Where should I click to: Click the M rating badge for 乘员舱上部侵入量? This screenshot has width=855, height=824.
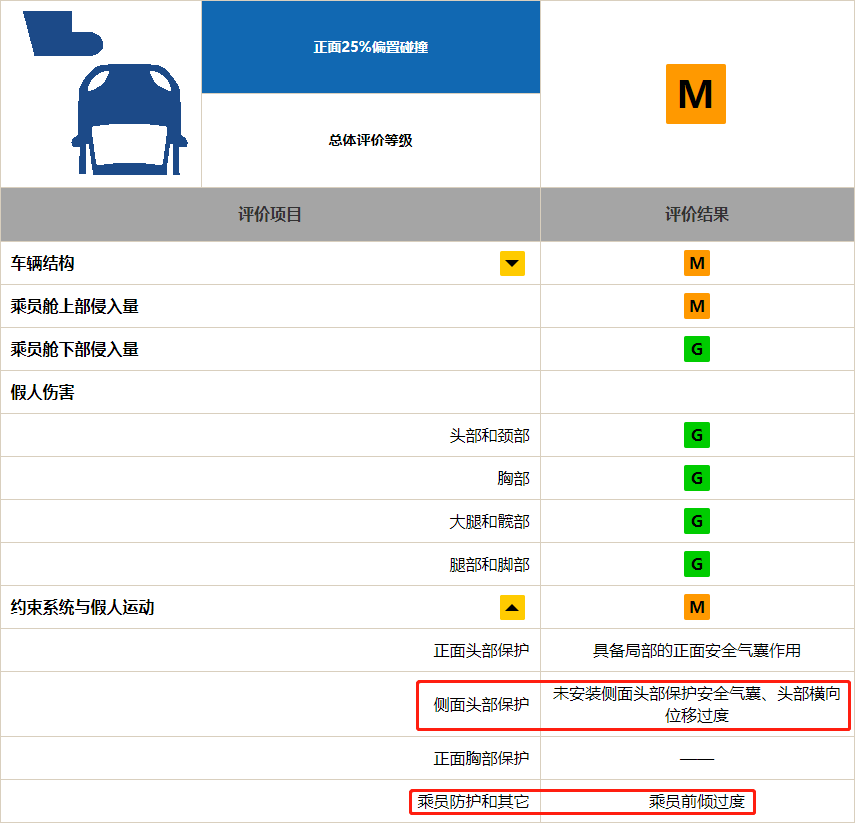point(697,306)
